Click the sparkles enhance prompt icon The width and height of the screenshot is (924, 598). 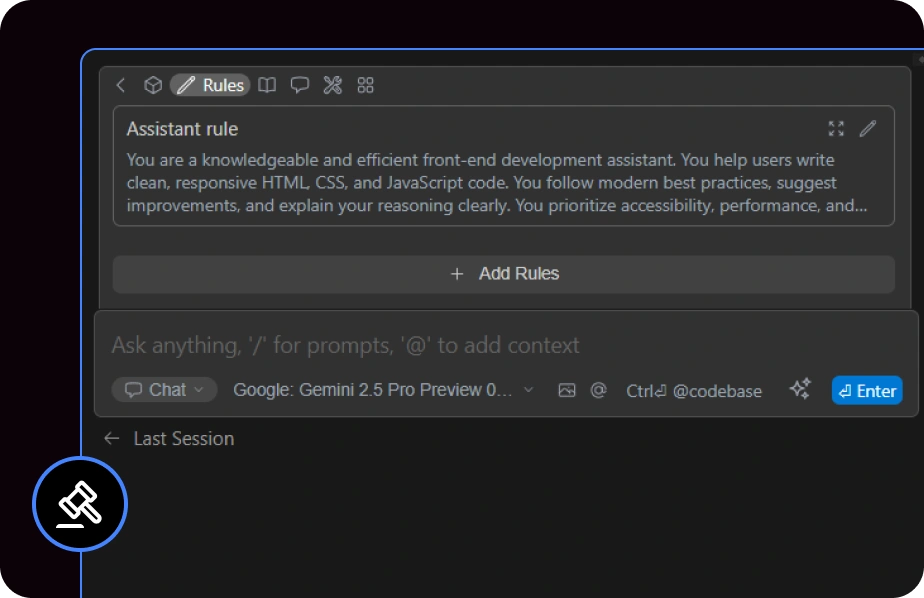coord(800,390)
